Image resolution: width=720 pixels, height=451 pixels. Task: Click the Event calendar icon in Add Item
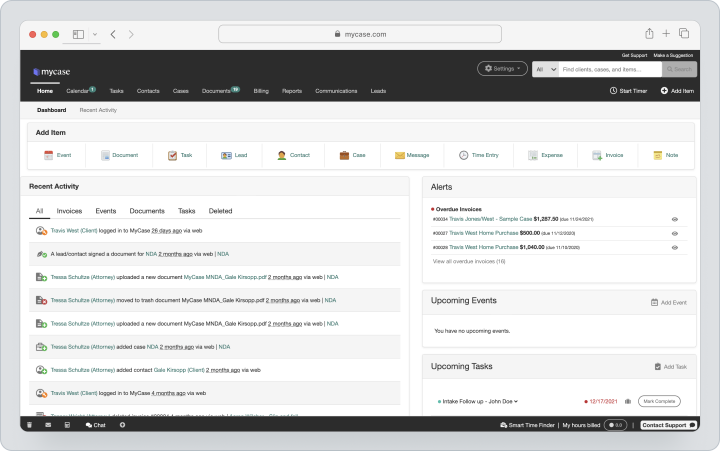(x=49, y=155)
